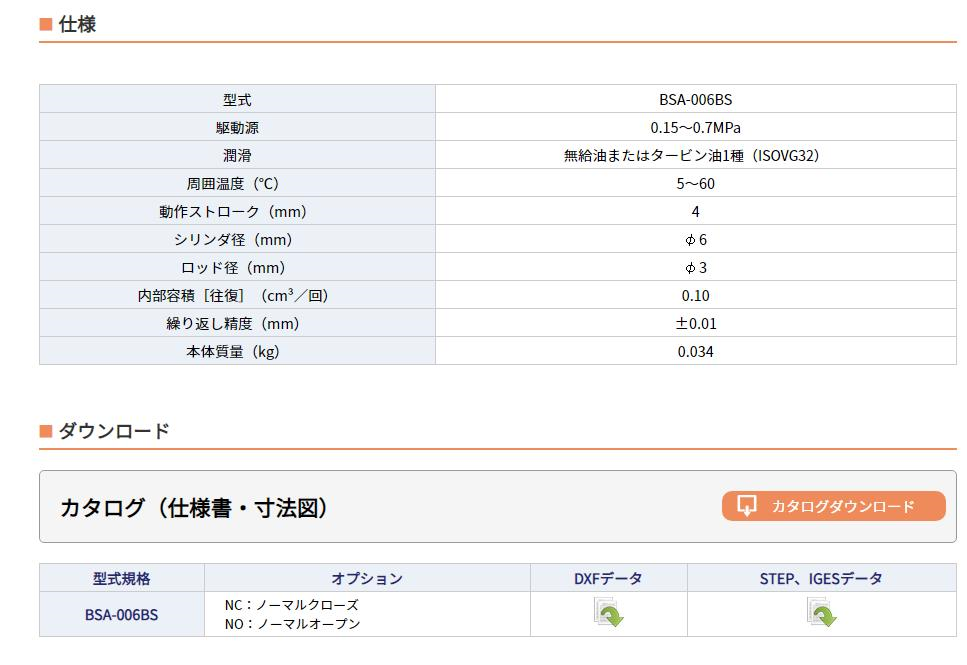Click the 駆動源 specification row
Image resolution: width=967 pixels, height=665 pixels.
[236, 127]
